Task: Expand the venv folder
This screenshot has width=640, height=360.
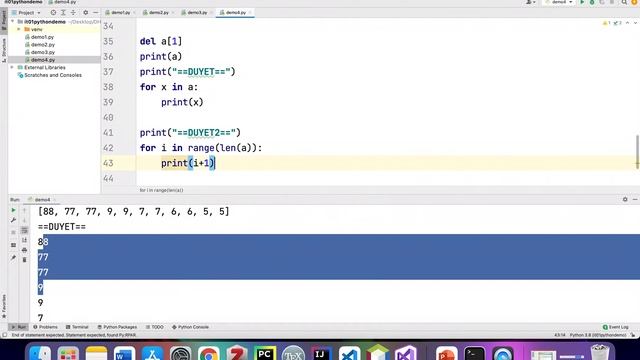Action: (19, 29)
